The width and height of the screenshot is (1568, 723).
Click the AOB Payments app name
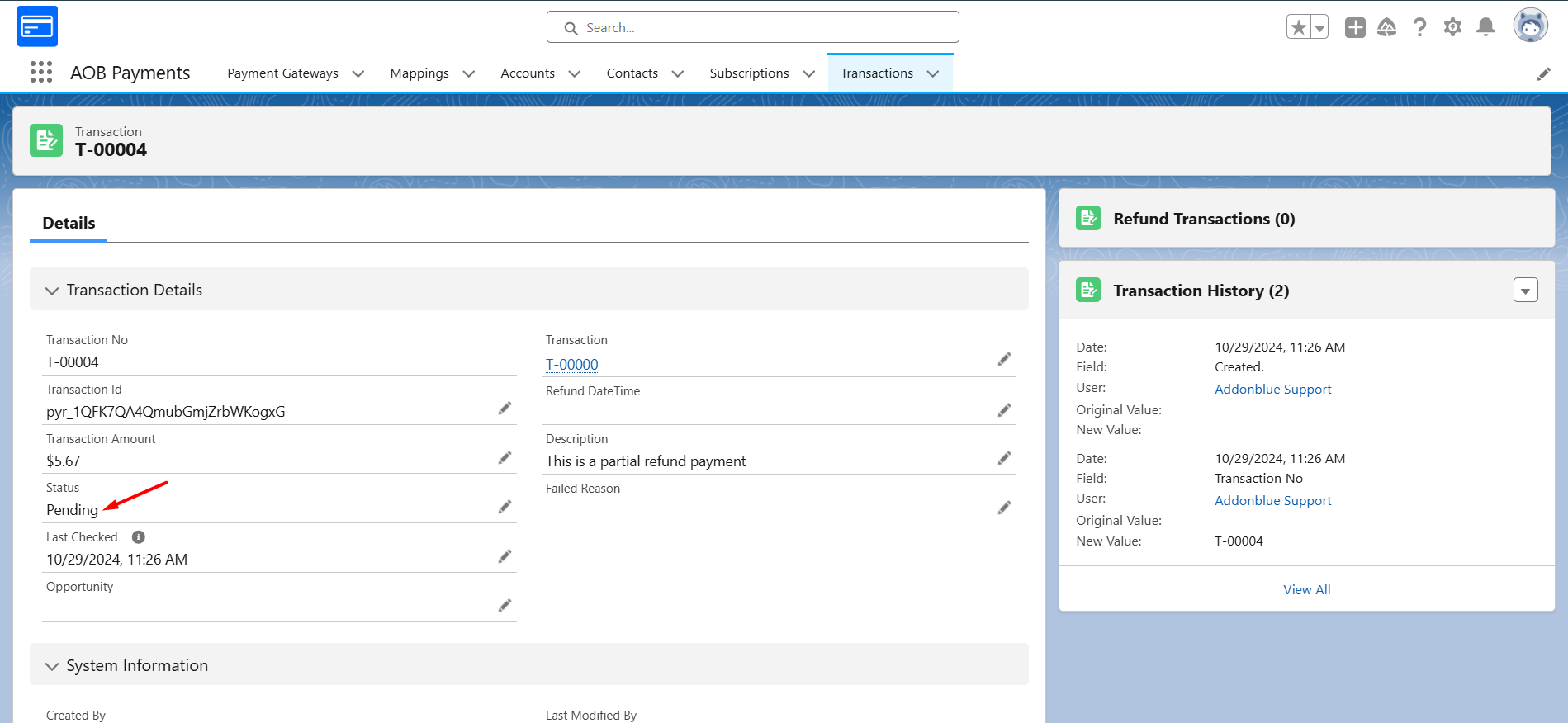[x=130, y=73]
